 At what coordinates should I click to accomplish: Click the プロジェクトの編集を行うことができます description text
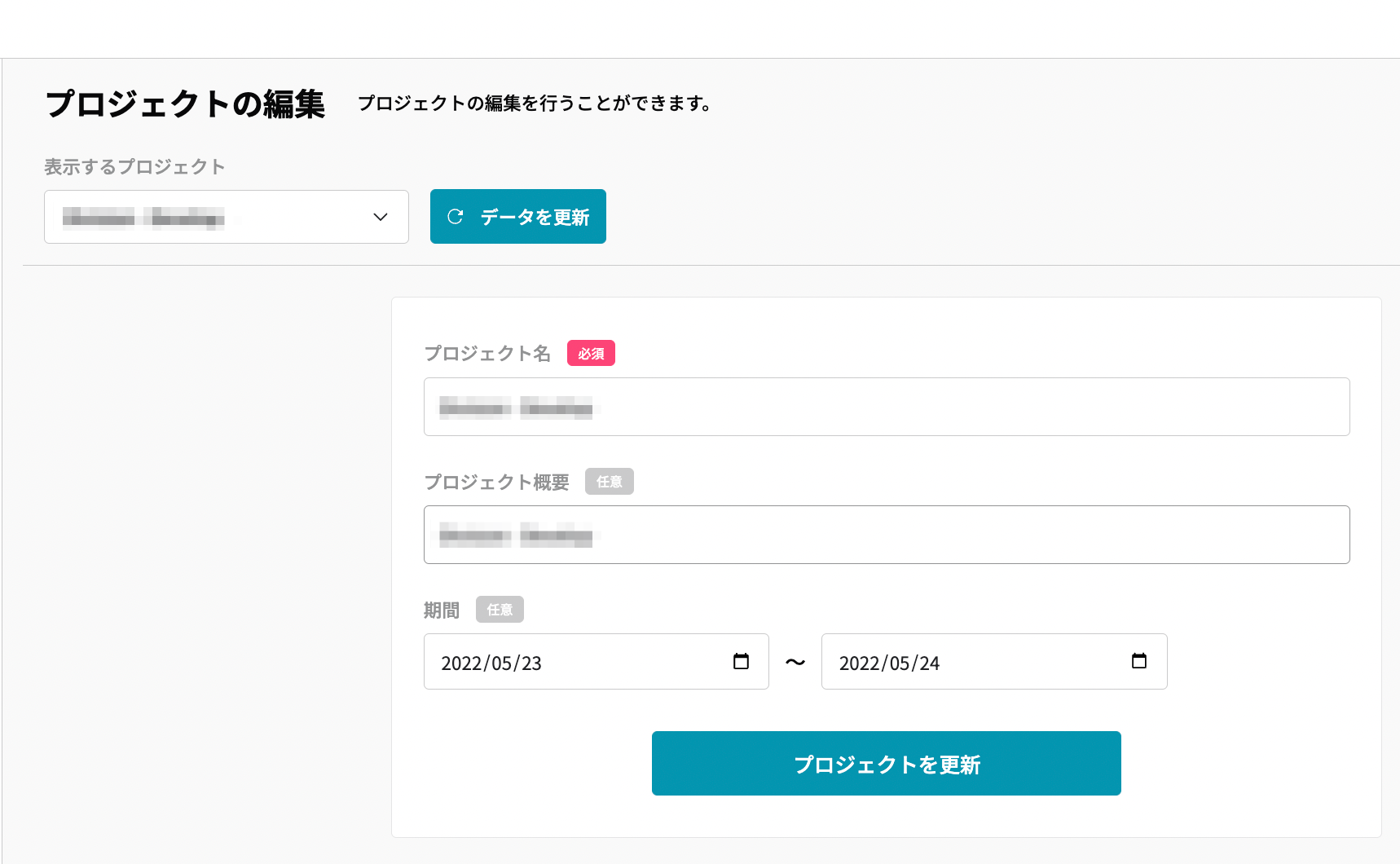point(535,104)
